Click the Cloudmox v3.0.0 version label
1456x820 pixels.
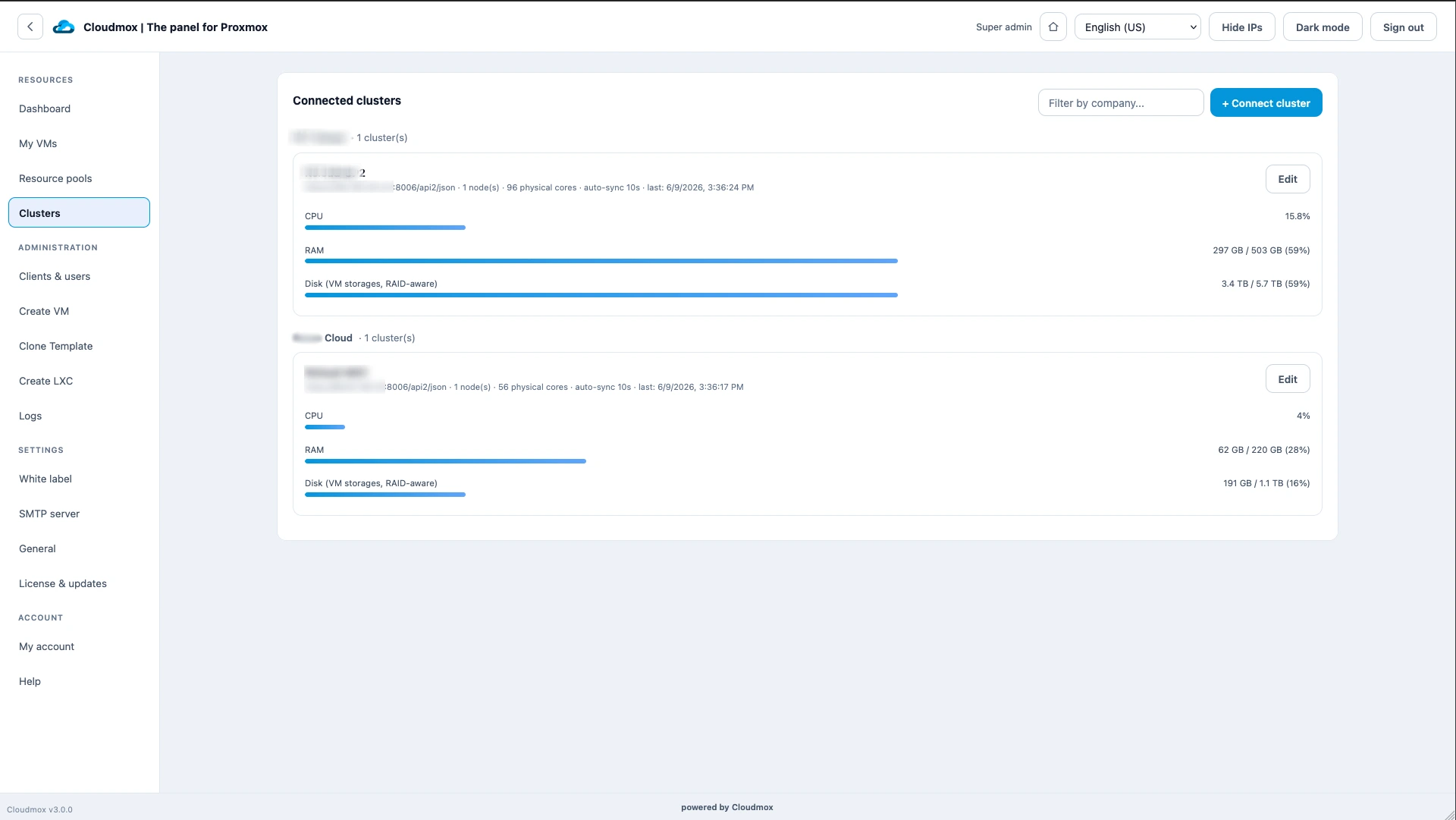click(39, 809)
